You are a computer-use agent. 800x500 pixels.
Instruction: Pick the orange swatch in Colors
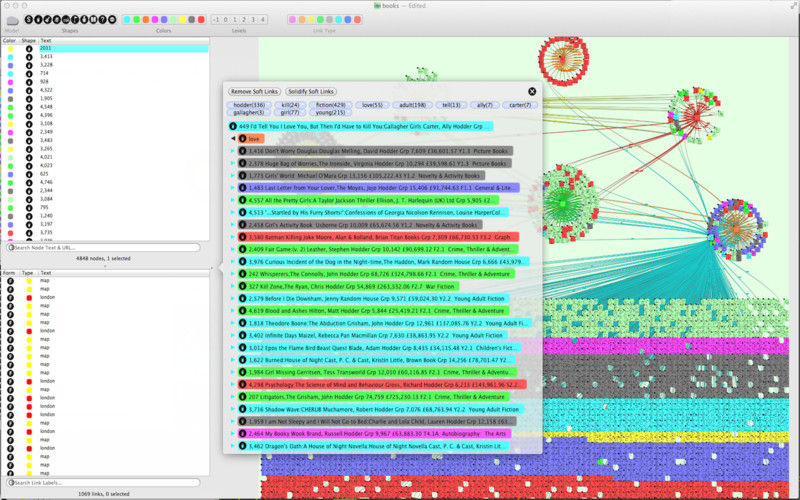145,19
